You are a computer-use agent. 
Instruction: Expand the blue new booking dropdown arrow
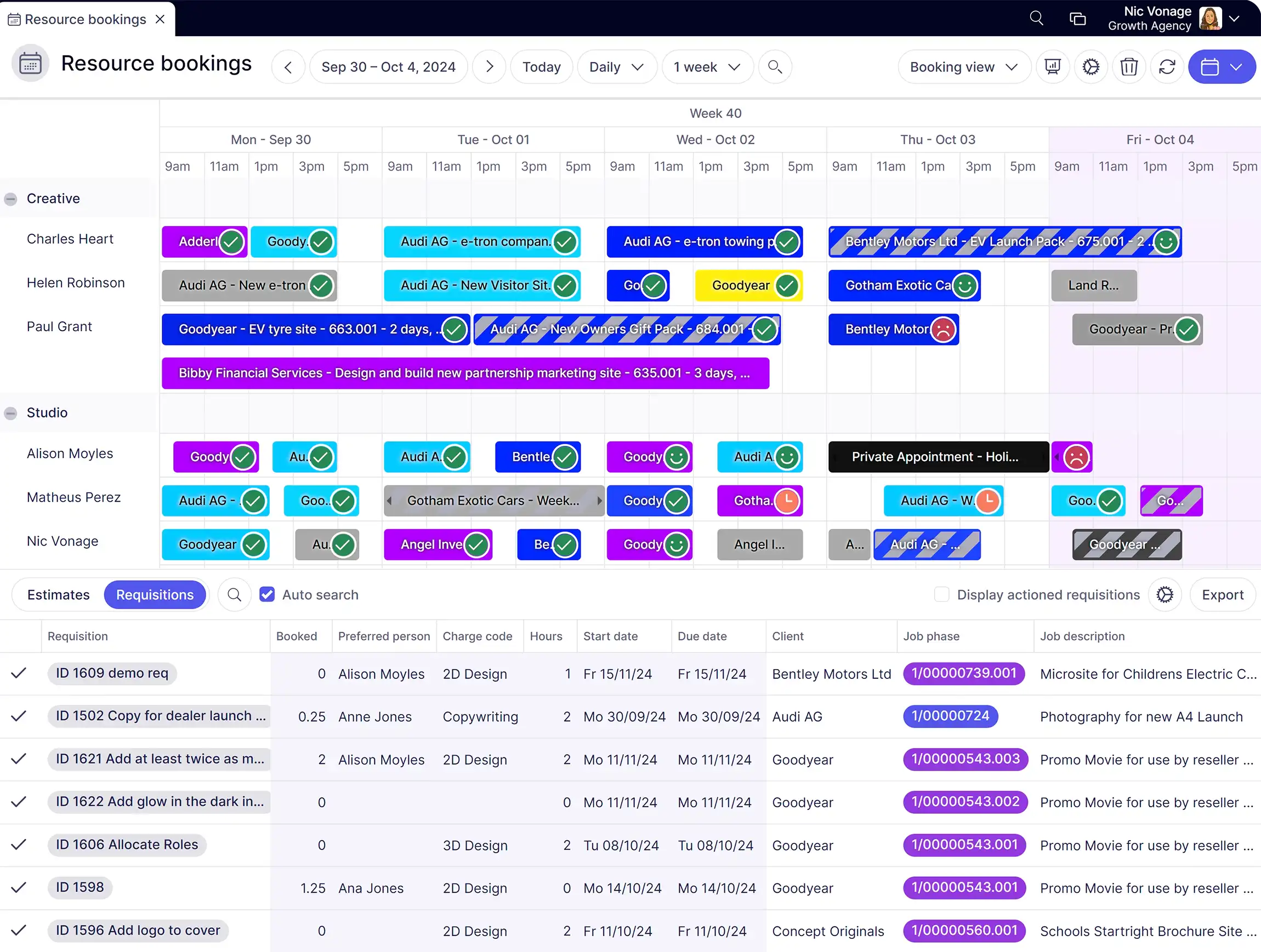pos(1236,67)
